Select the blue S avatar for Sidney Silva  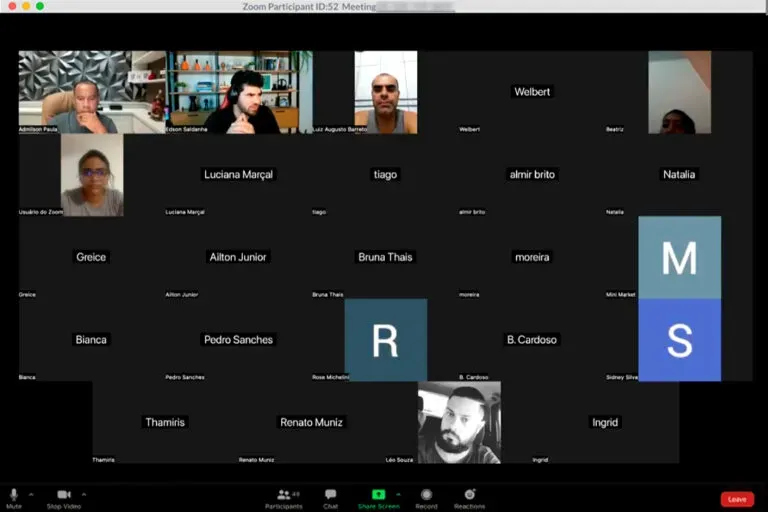coord(679,340)
